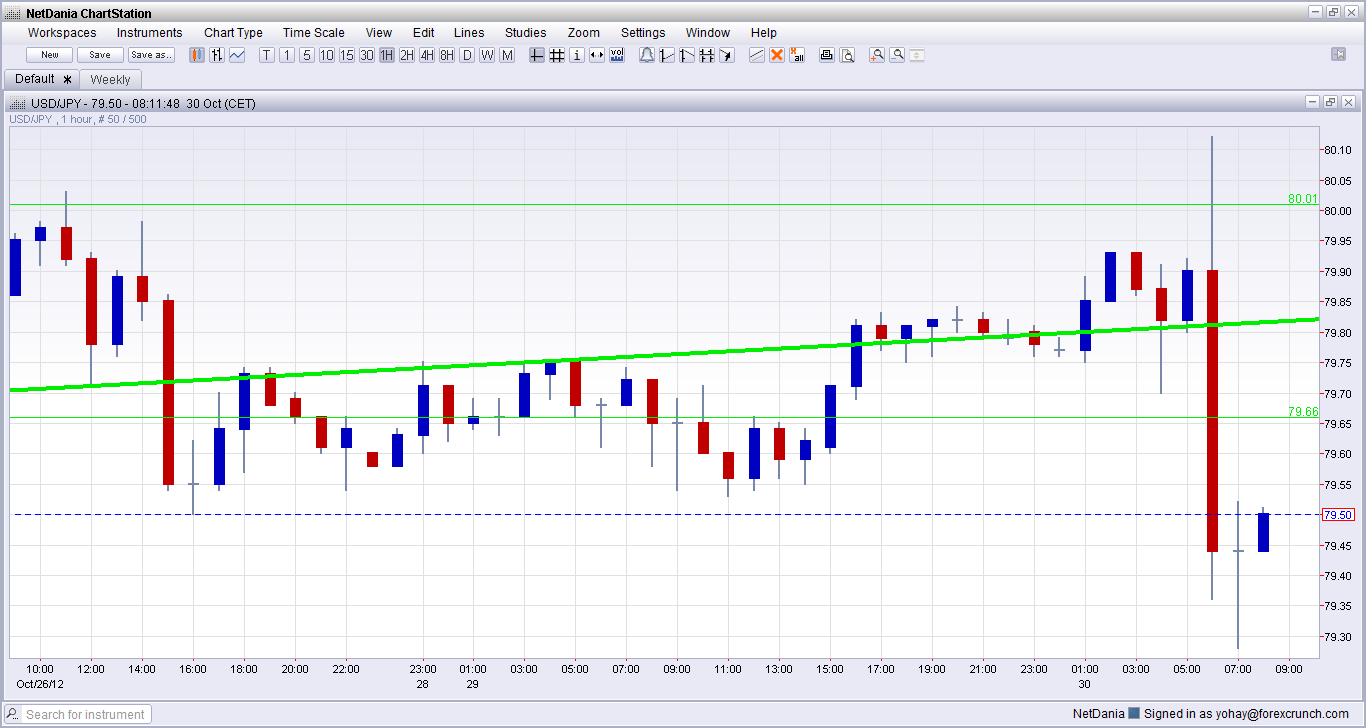Switch to the OHLC bar chart icon
The height and width of the screenshot is (728, 1366).
pos(217,55)
